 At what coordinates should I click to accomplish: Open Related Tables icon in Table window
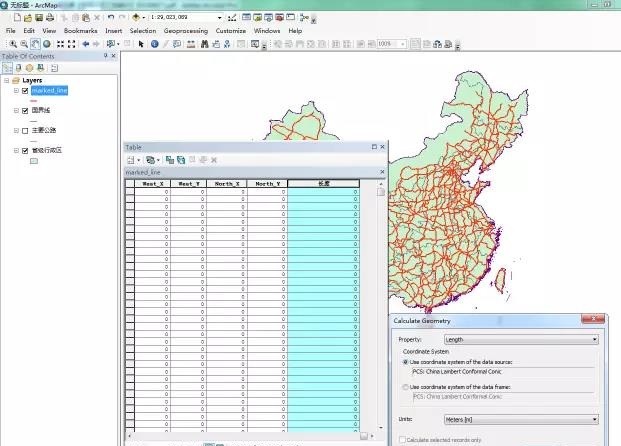coord(150,160)
